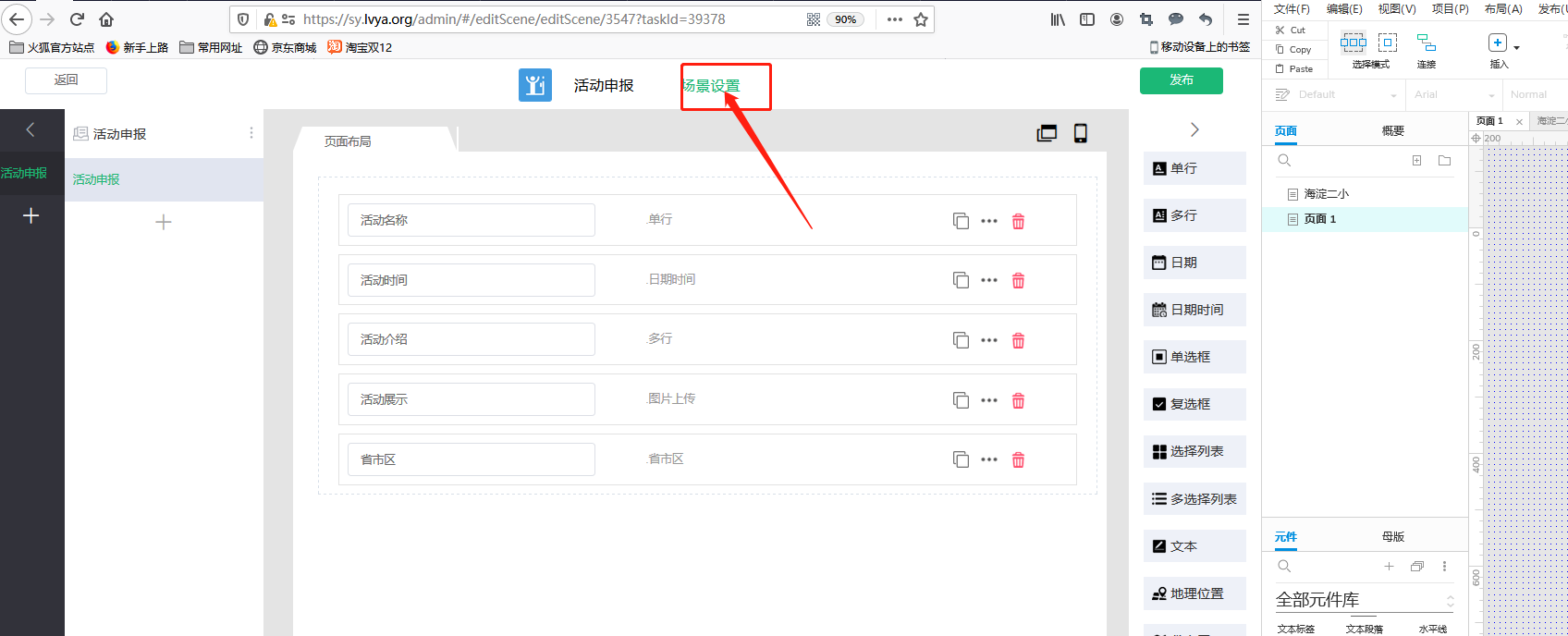Image resolution: width=1568 pixels, height=636 pixels.
Task: Switch to 母版 tab in Axure
Action: [x=1393, y=536]
